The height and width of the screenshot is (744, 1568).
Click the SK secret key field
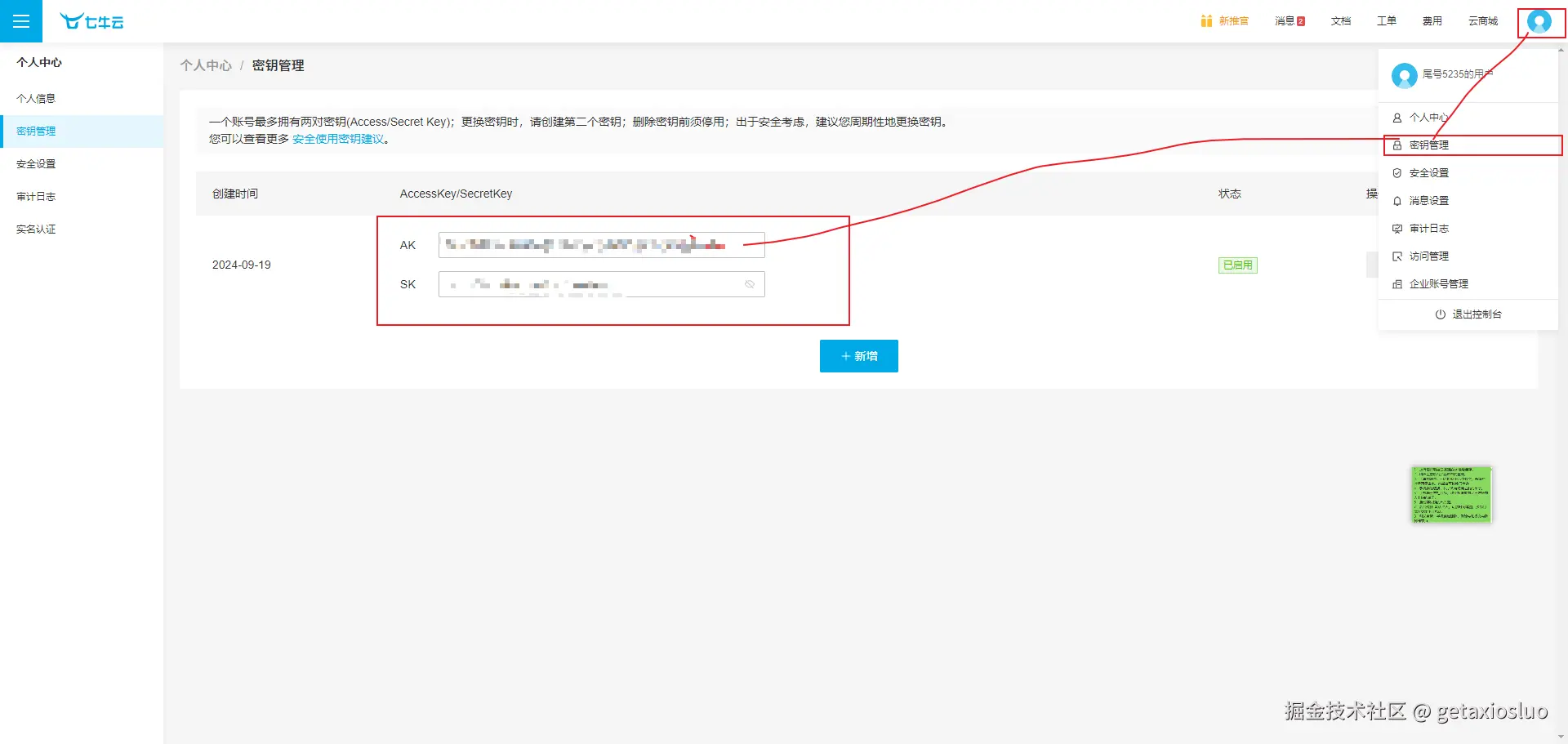click(x=602, y=284)
